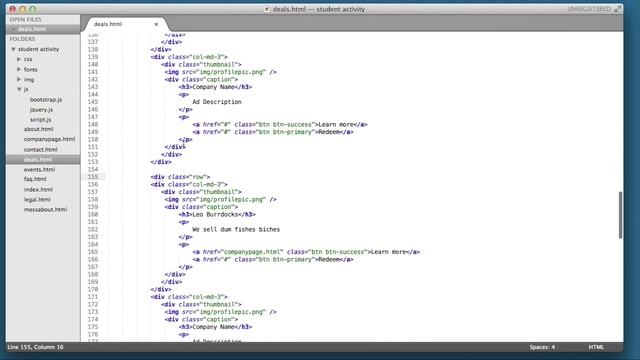Click the 'Leo Burrdocks' heading text
Screen dimensions: 640x360
click(215, 214)
